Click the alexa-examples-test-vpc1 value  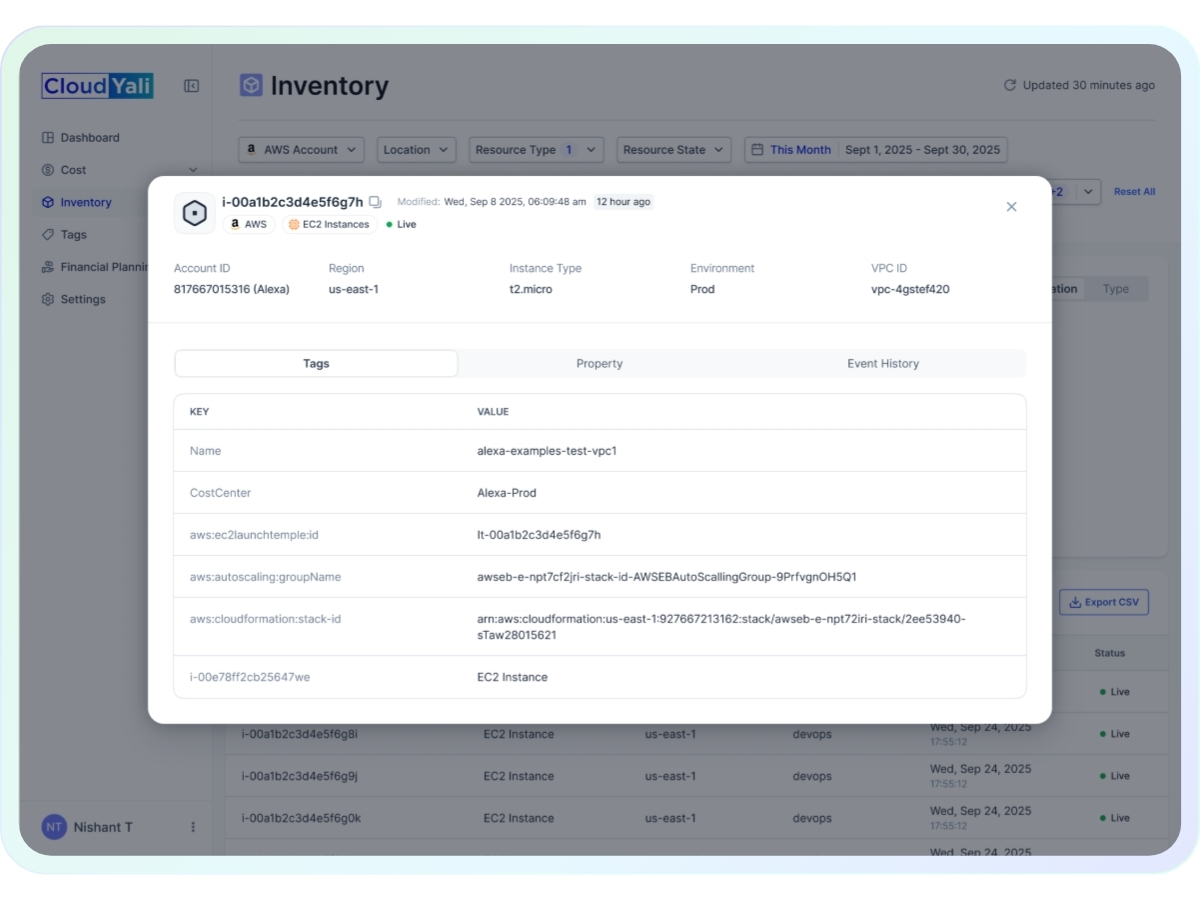coord(547,451)
